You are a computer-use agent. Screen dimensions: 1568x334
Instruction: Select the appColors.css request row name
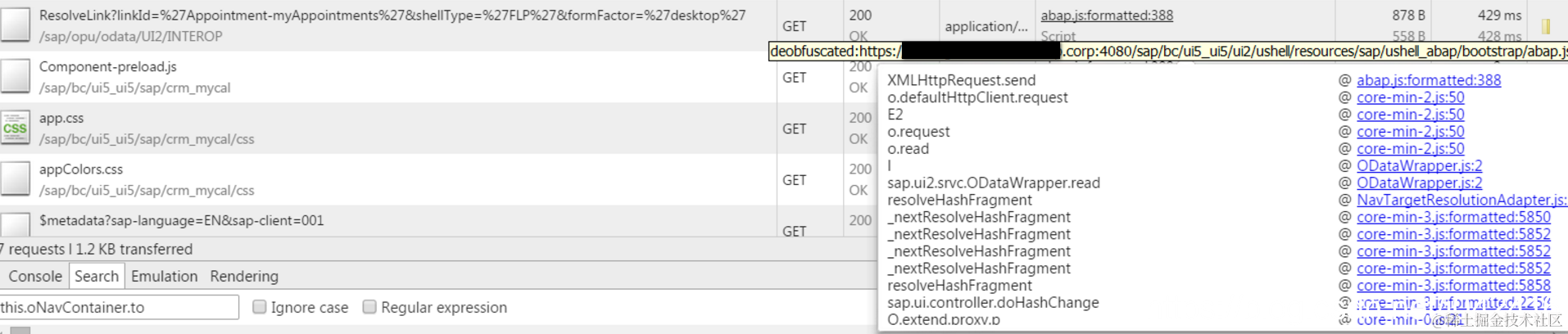coord(81,169)
